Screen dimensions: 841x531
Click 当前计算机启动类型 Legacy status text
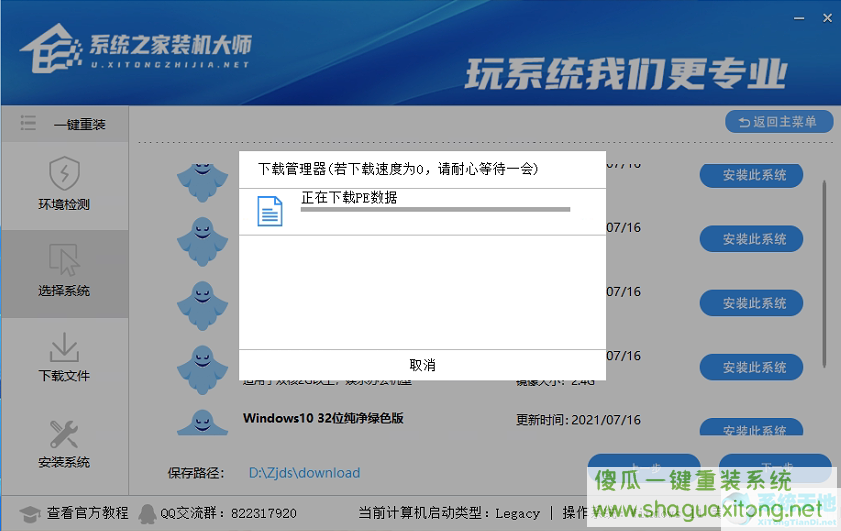tap(449, 513)
